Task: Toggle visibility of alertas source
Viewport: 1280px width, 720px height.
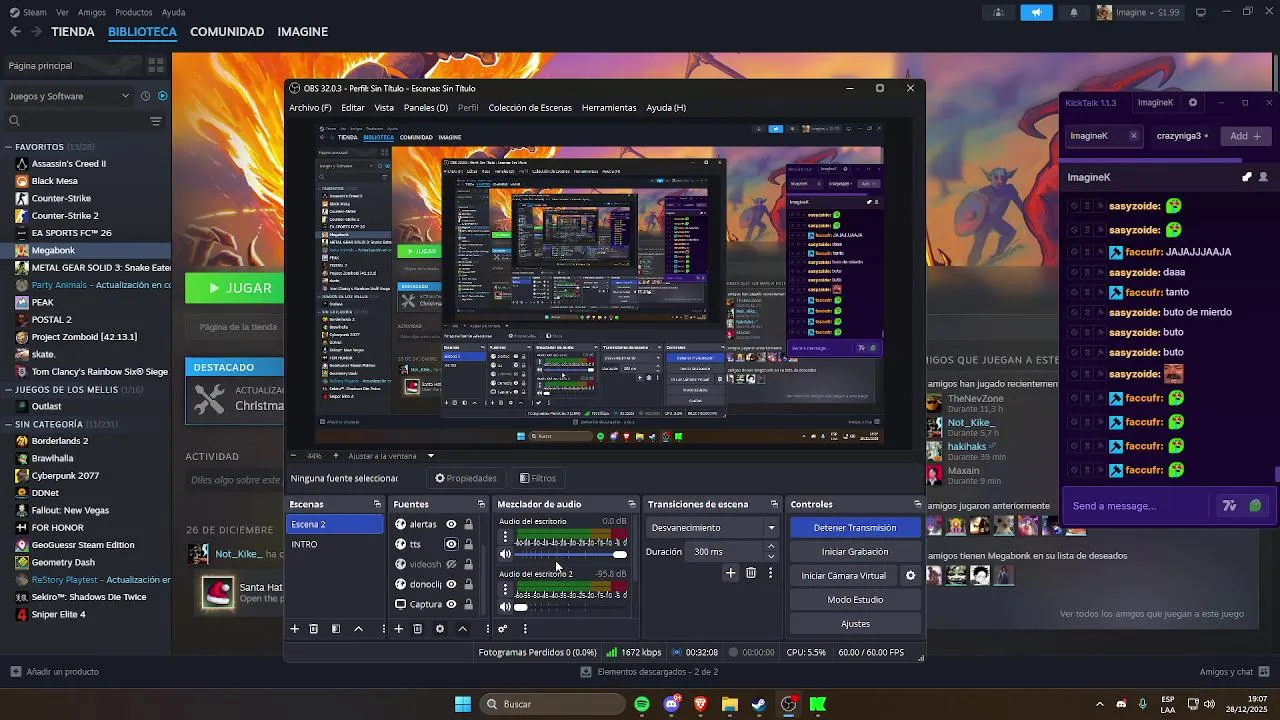Action: 451,524
